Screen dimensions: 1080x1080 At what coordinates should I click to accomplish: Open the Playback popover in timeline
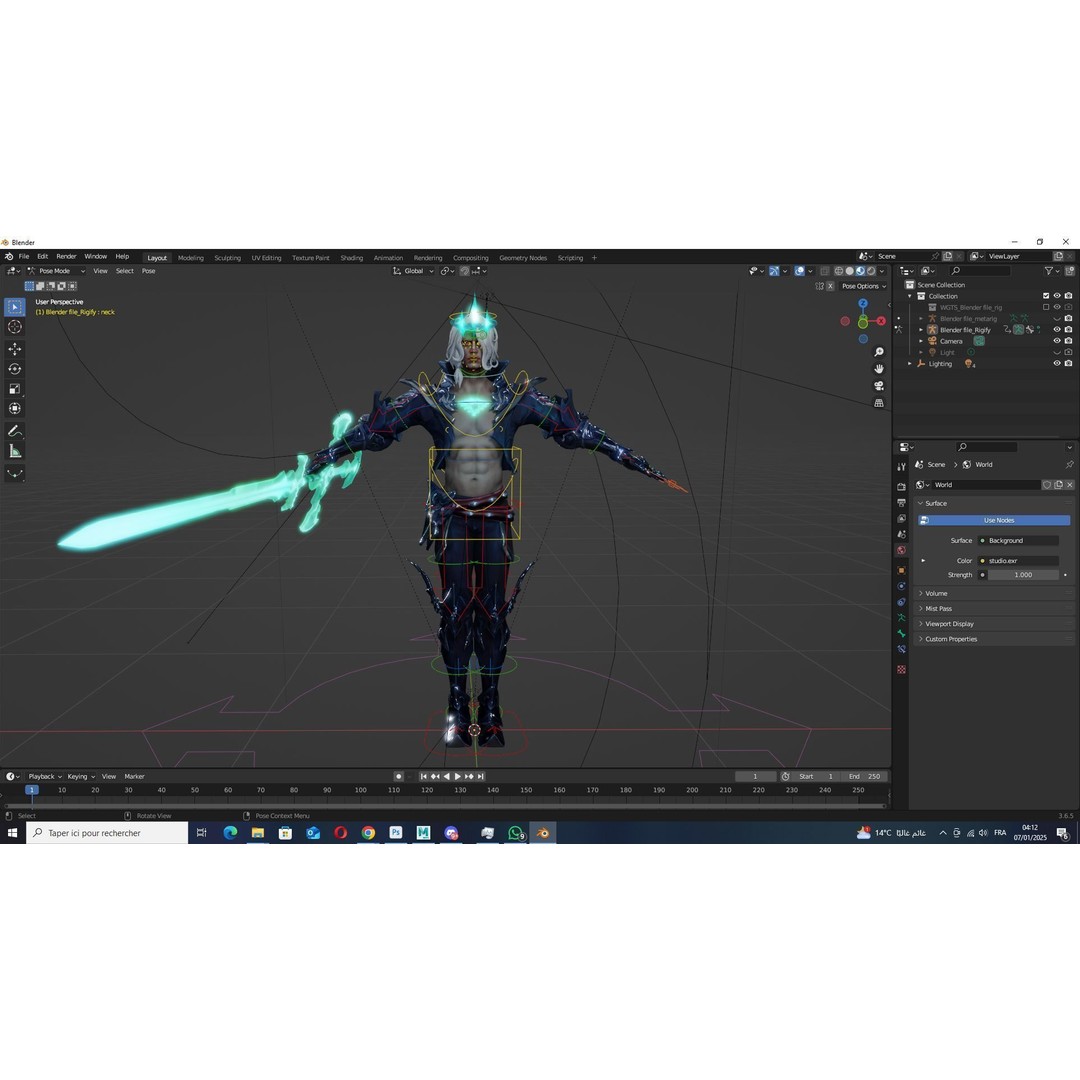tap(44, 776)
